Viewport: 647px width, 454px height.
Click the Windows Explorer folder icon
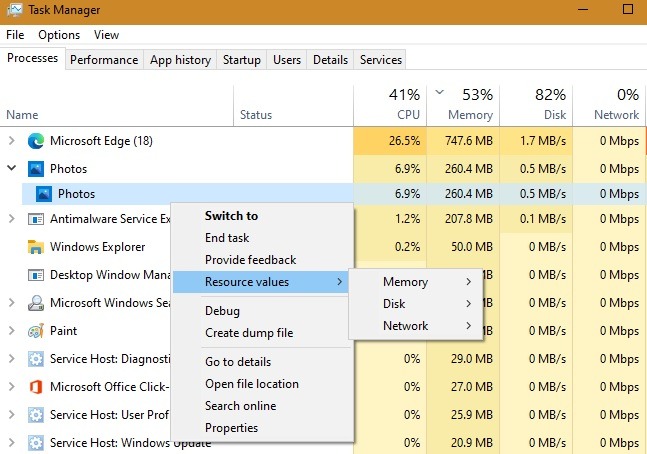point(36,247)
